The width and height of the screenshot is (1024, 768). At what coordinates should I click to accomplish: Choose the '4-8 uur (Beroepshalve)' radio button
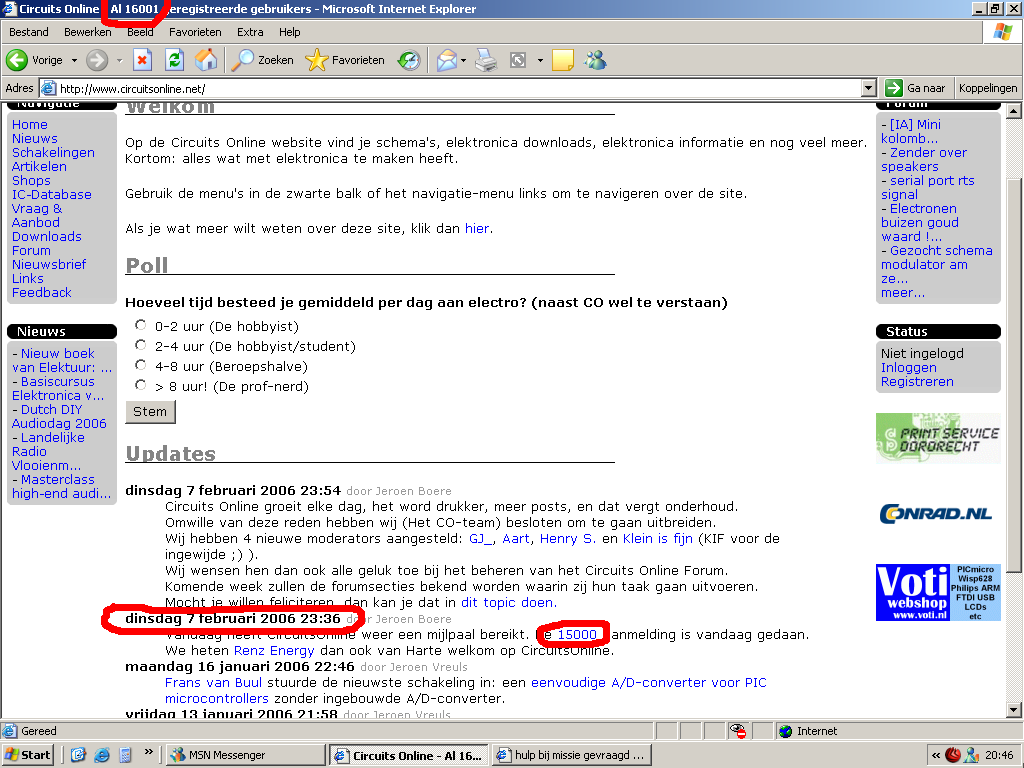coord(141,365)
